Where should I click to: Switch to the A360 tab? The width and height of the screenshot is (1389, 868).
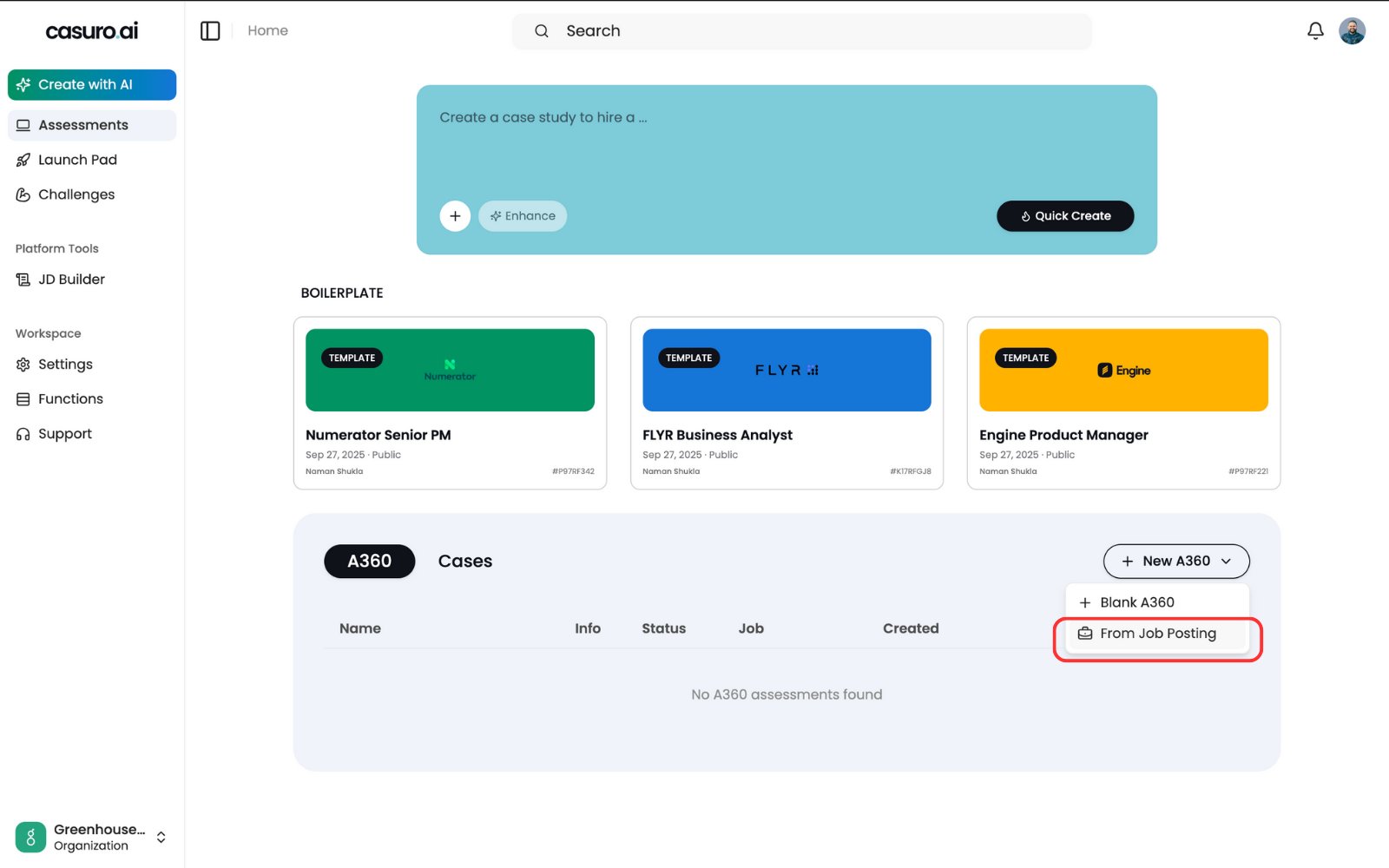tap(370, 562)
